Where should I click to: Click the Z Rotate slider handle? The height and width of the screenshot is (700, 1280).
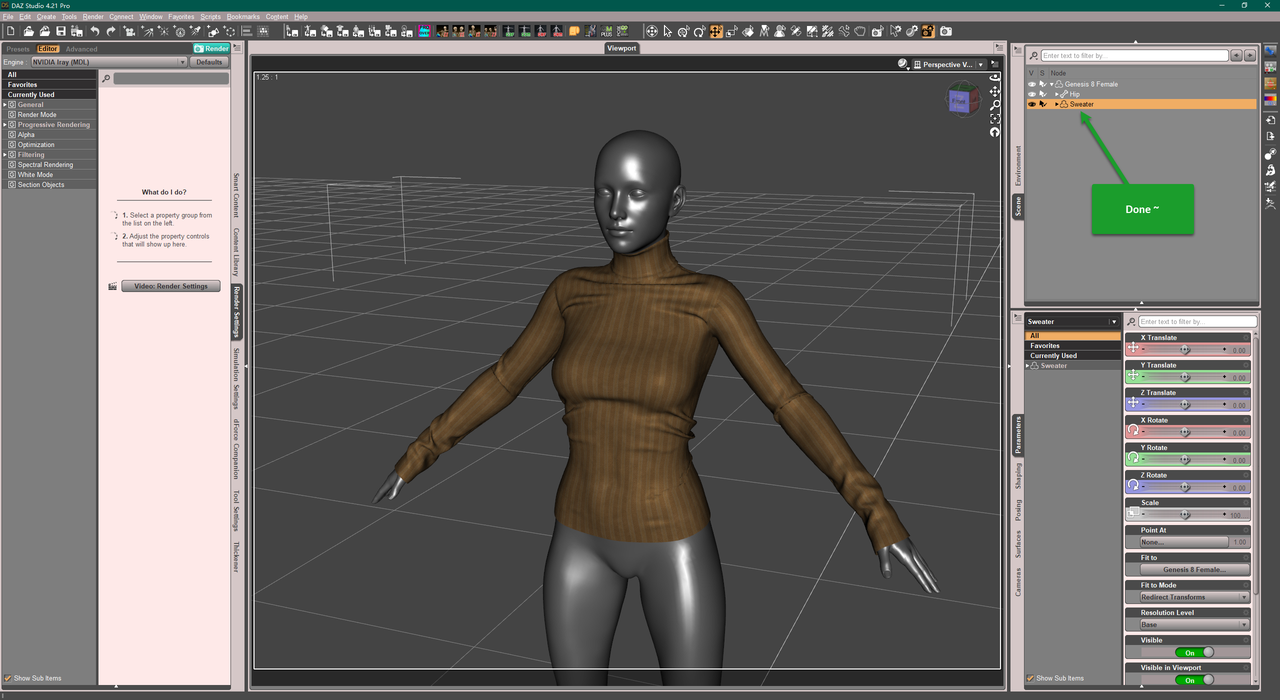(1186, 487)
